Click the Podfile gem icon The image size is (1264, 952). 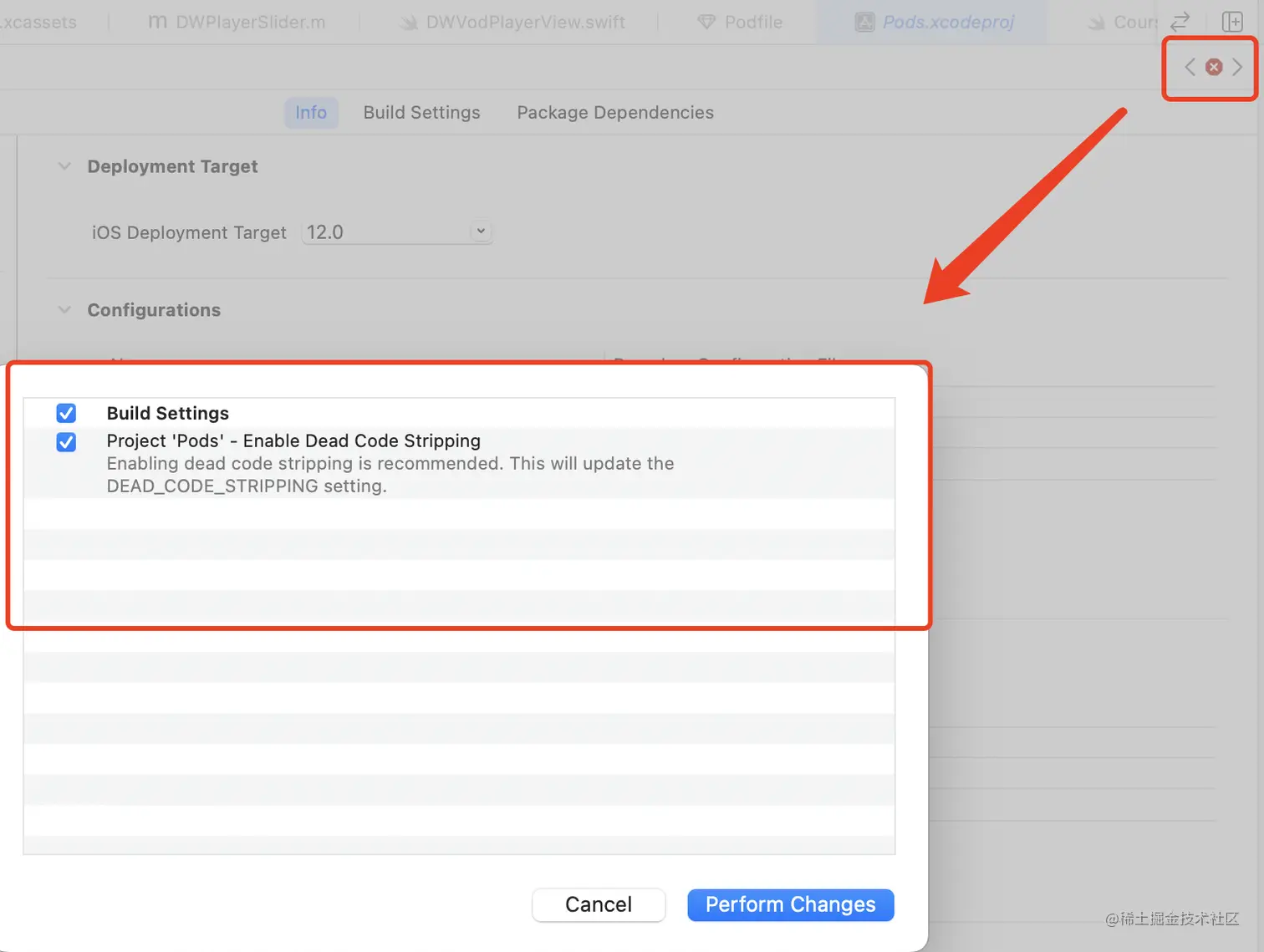click(x=706, y=22)
